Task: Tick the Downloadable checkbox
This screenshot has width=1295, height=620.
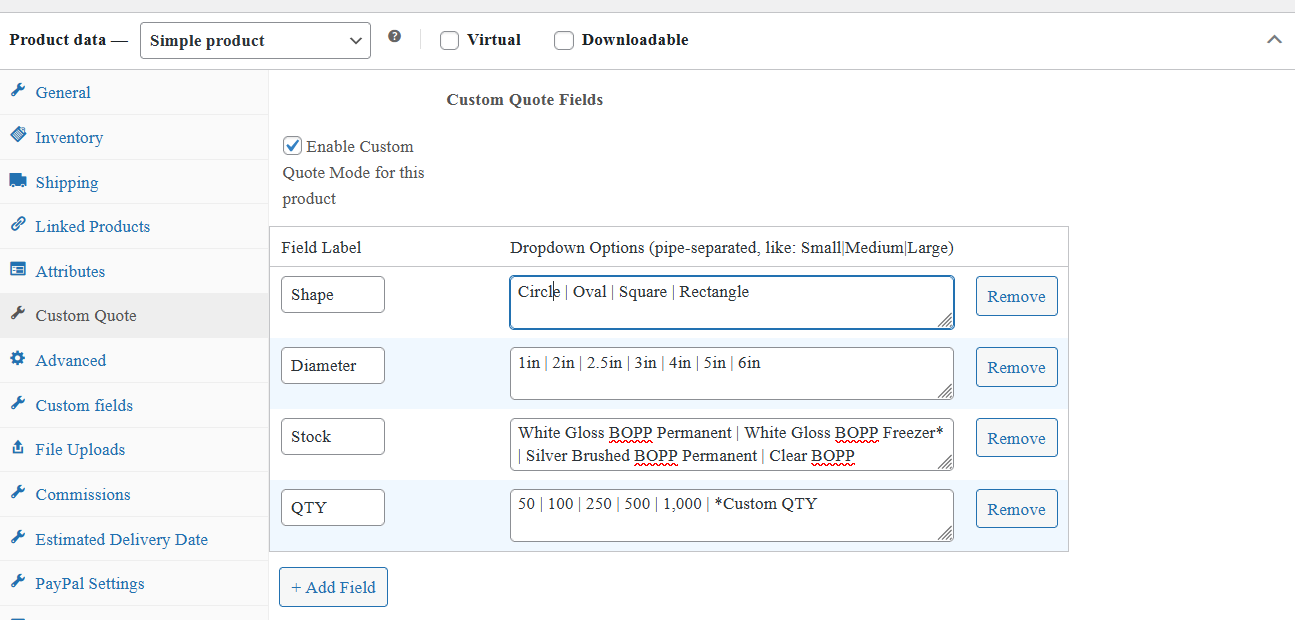Action: click(564, 41)
